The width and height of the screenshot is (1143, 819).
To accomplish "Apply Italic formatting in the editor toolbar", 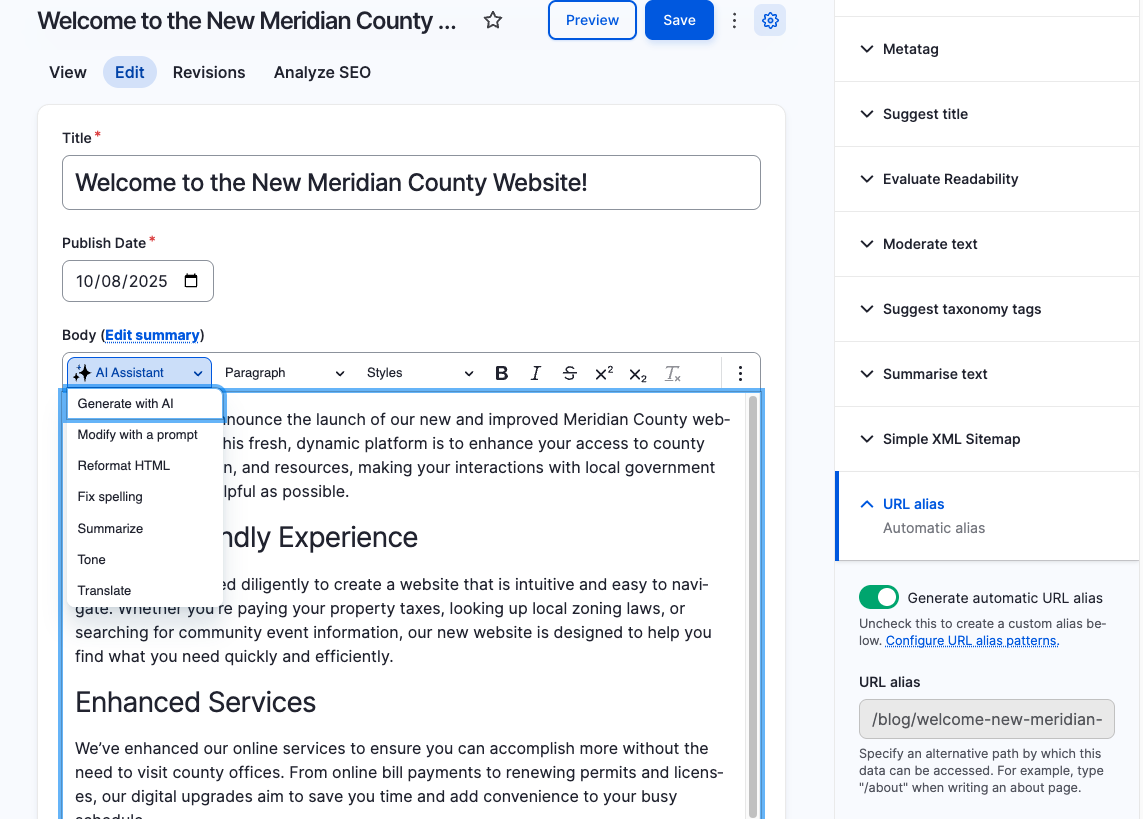I will [x=536, y=373].
